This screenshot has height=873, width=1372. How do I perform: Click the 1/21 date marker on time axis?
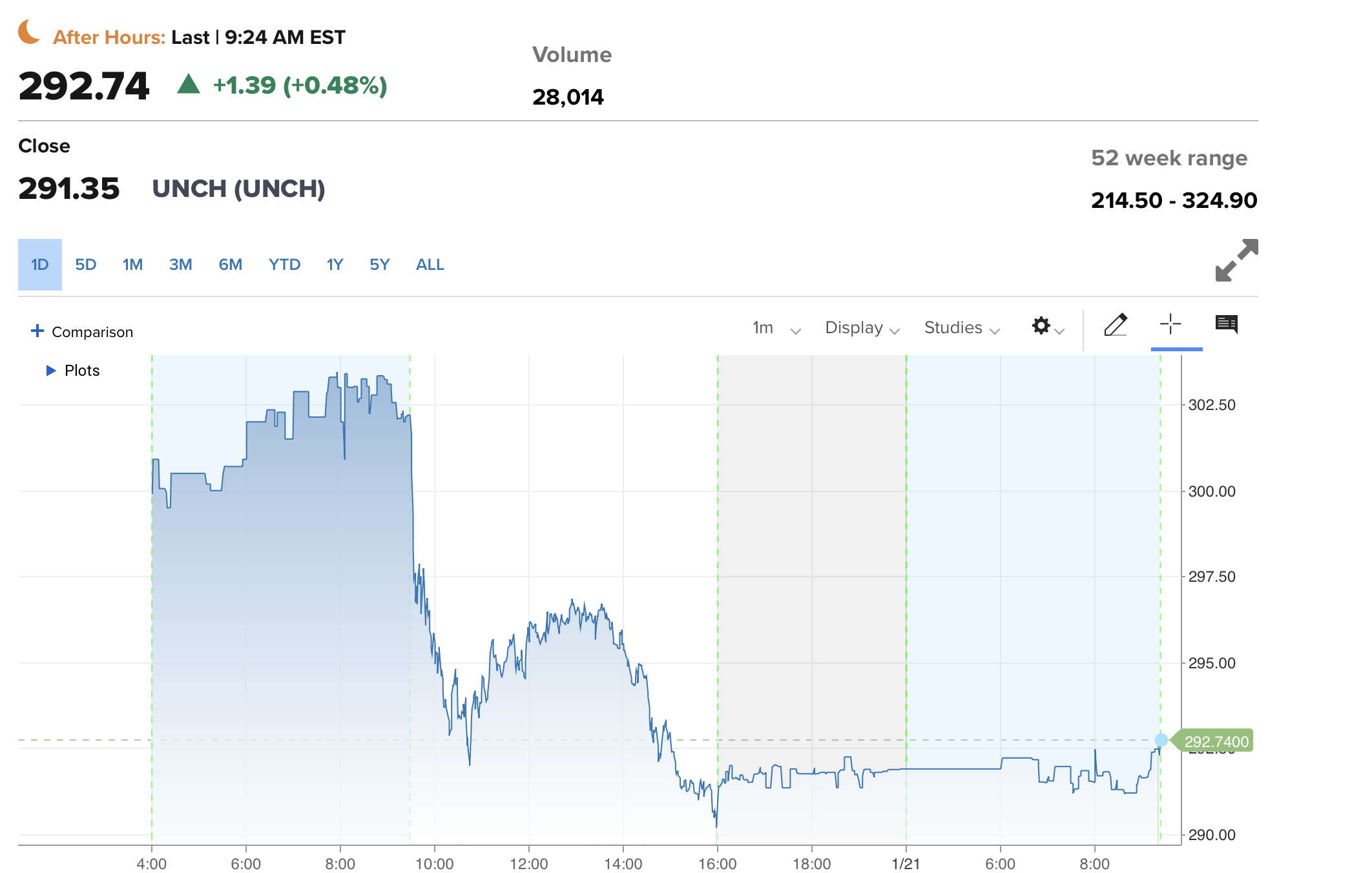(x=906, y=864)
